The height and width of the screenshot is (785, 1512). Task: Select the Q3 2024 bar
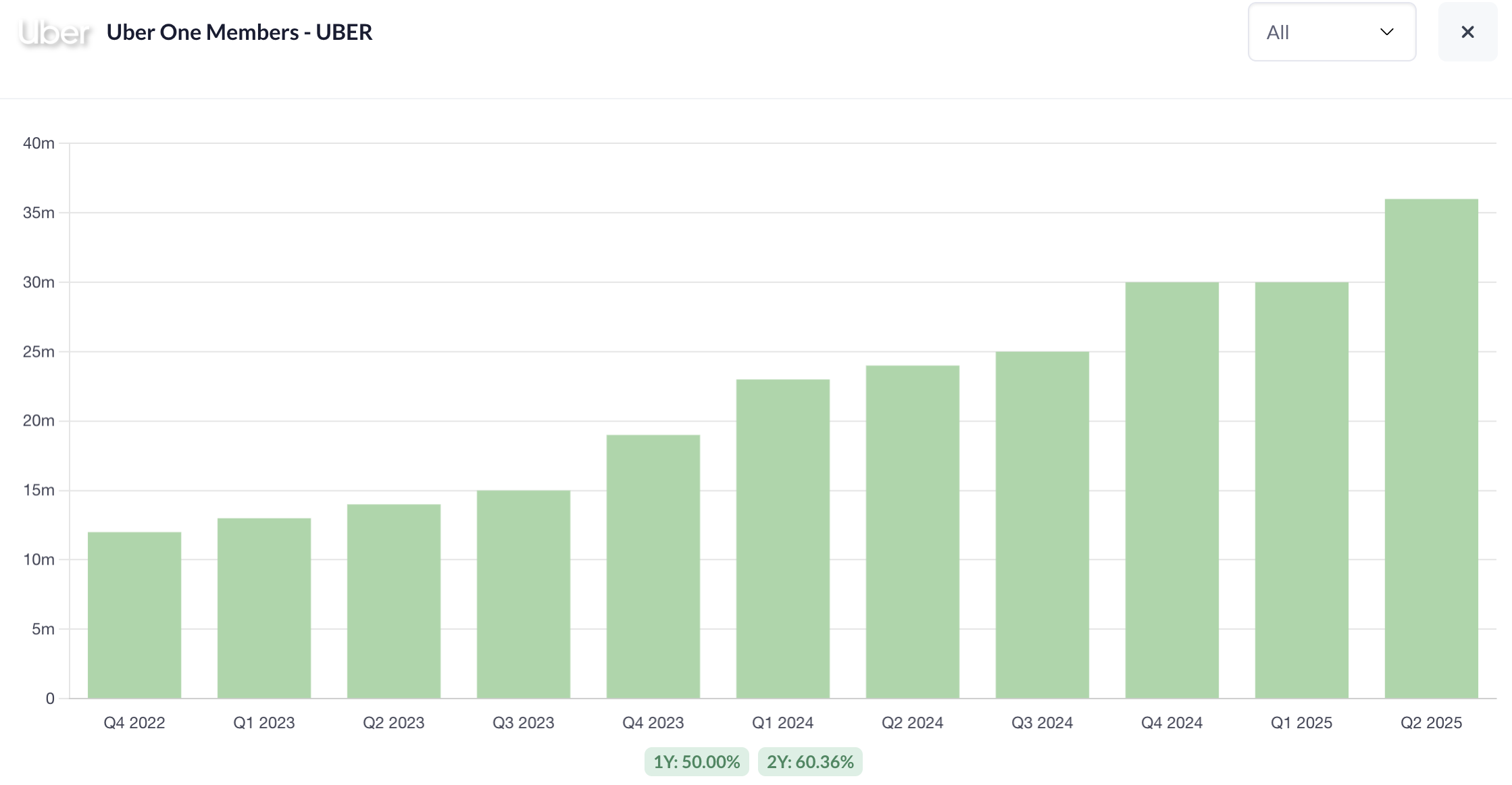pos(1042,525)
